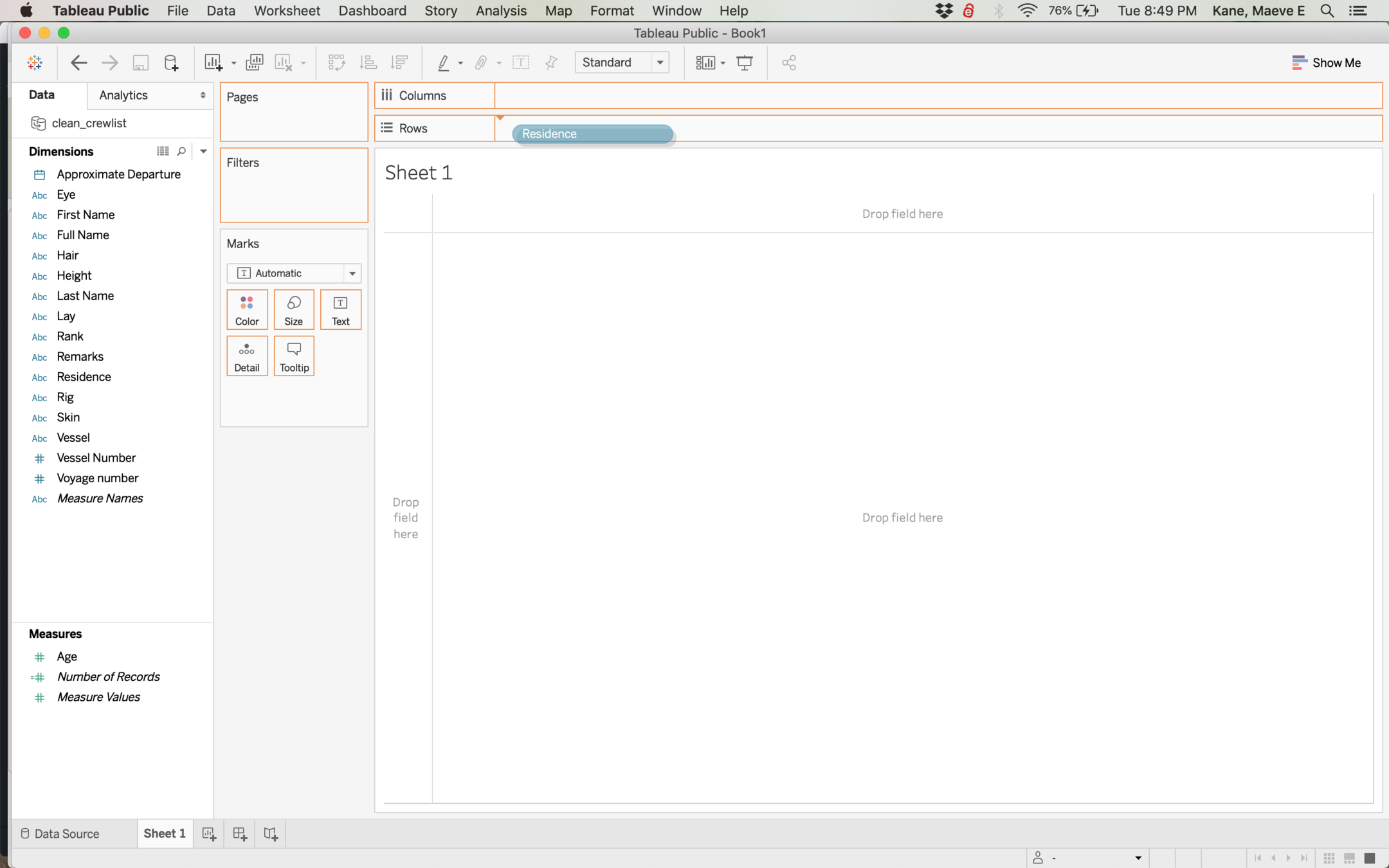Click the Color marks card button
The width and height of the screenshot is (1389, 868).
pyautogui.click(x=247, y=309)
